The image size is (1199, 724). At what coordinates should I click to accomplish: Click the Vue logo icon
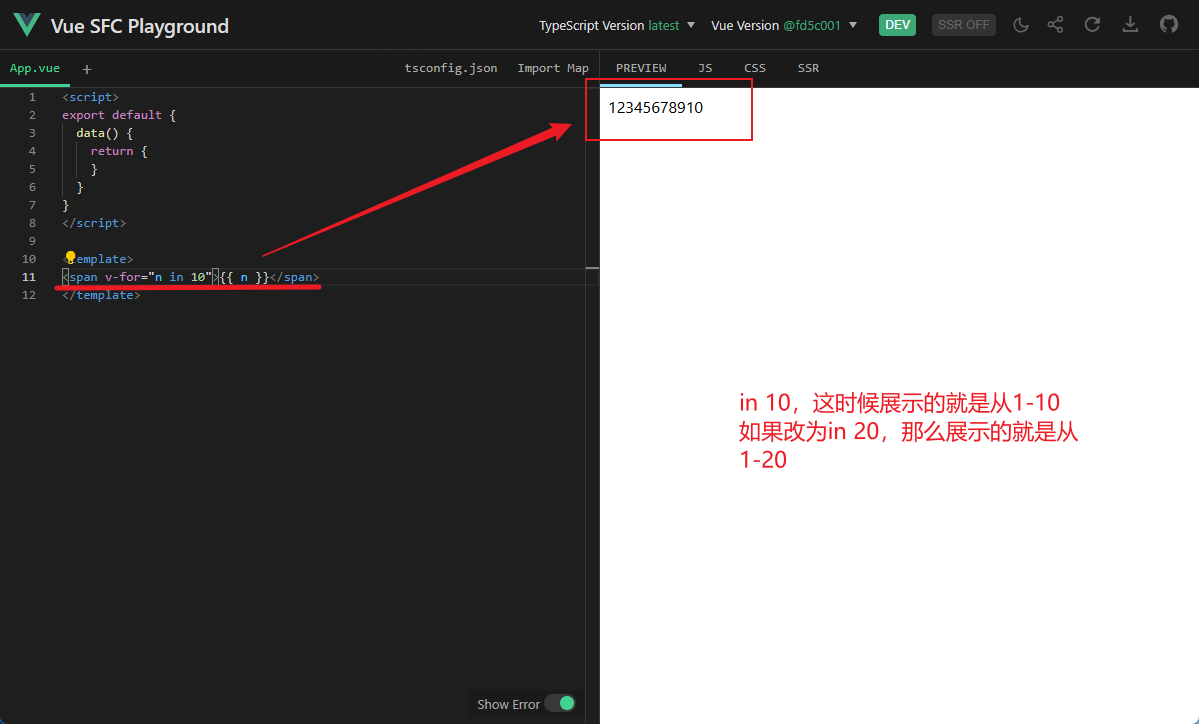(x=27, y=24)
